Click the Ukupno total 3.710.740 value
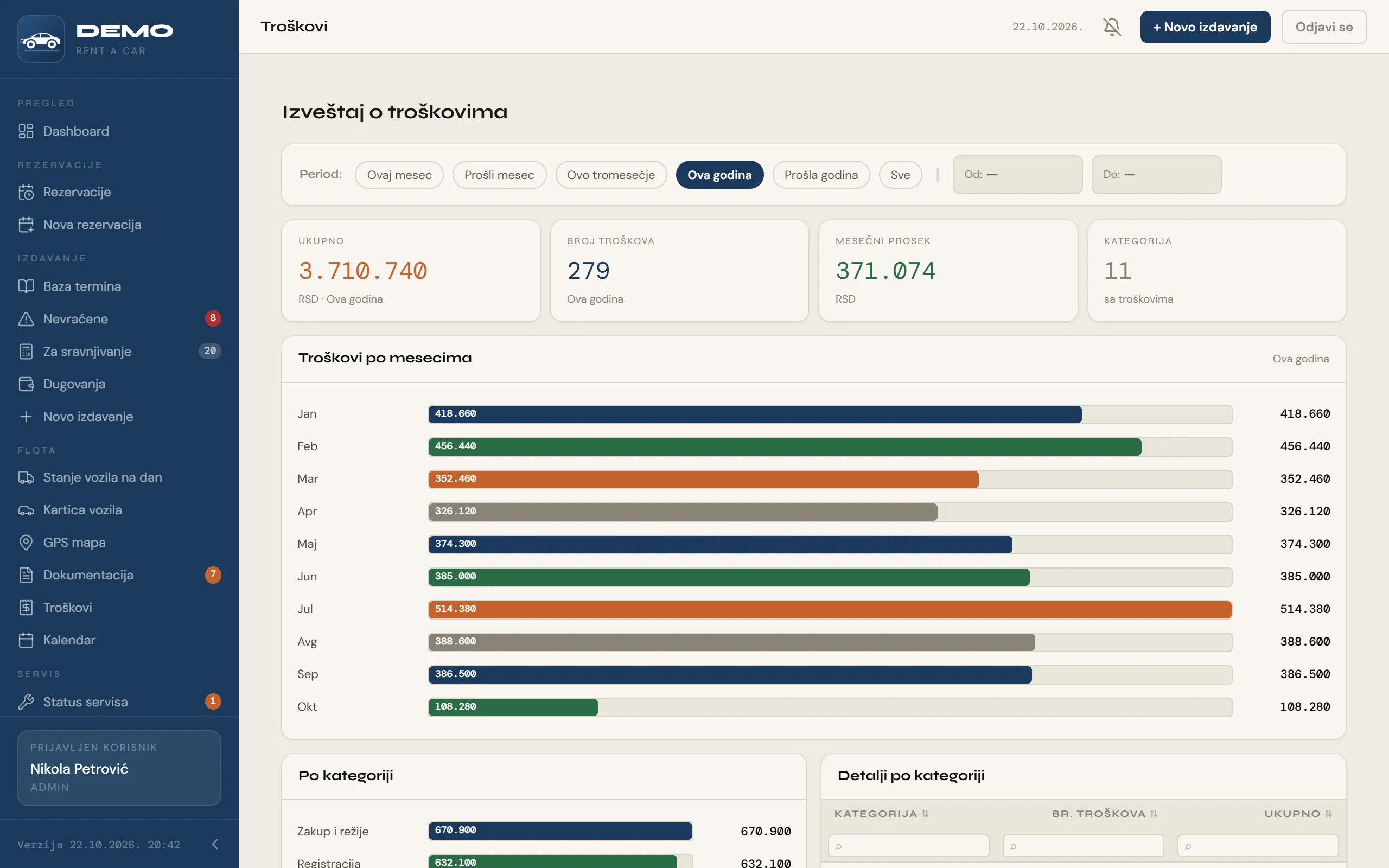1389x868 pixels. pyautogui.click(x=363, y=270)
